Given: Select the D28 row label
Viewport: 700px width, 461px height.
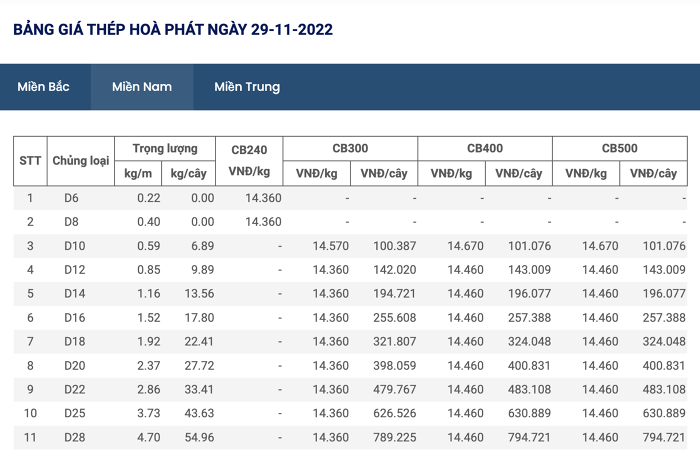Looking at the screenshot, I should 75,437.
